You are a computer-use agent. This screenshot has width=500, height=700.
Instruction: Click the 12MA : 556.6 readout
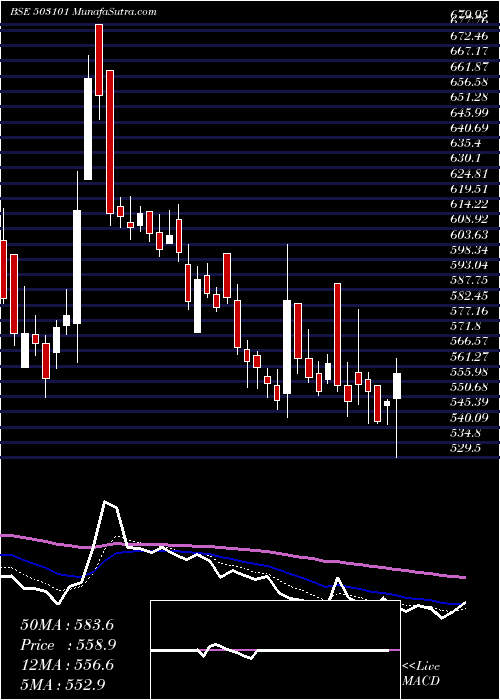click(x=67, y=665)
